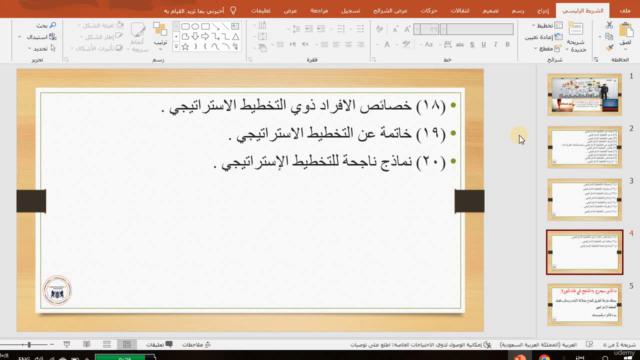Screen dimensions: 640x360
Task: Click the Clear All Formatting icon
Action: click(x=380, y=29)
